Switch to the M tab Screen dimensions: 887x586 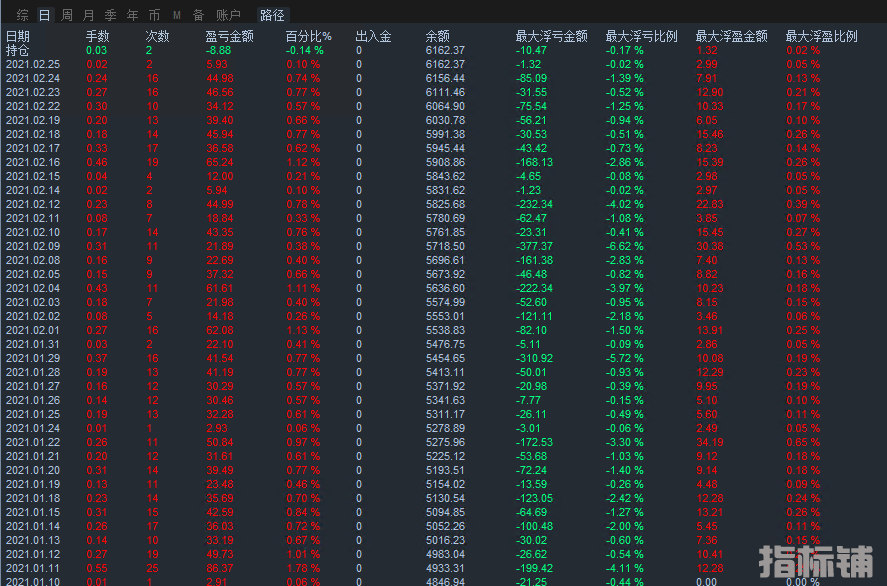tap(176, 15)
